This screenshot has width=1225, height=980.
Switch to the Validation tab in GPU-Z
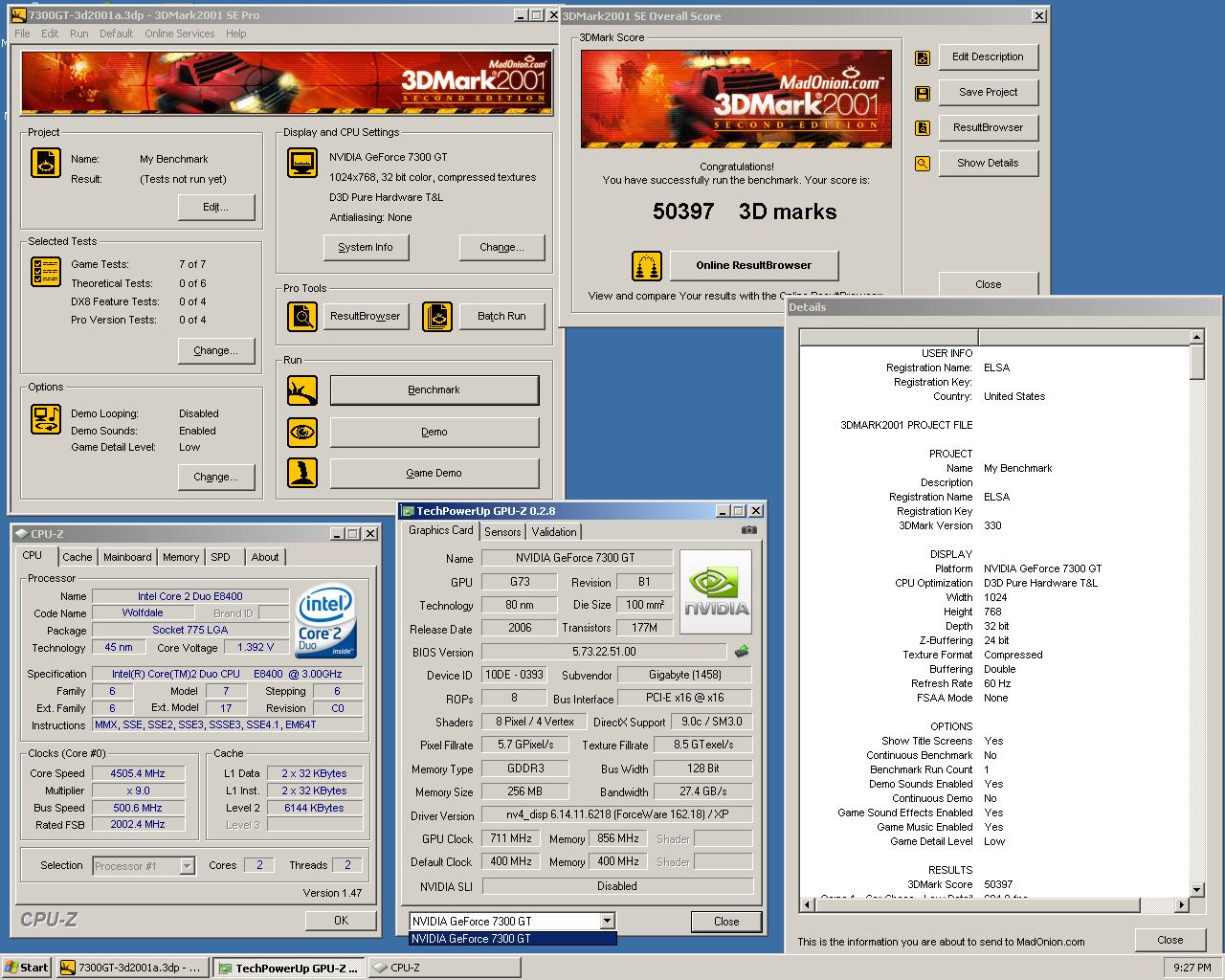point(554,532)
